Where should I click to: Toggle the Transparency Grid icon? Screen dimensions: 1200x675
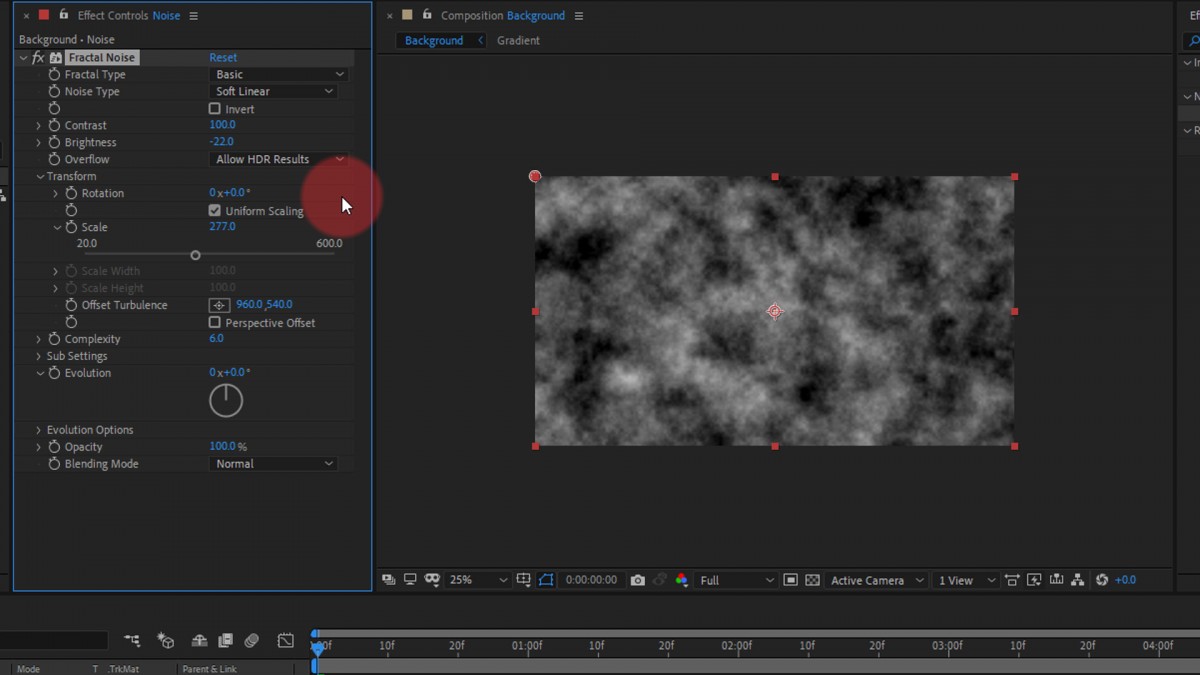(x=812, y=580)
